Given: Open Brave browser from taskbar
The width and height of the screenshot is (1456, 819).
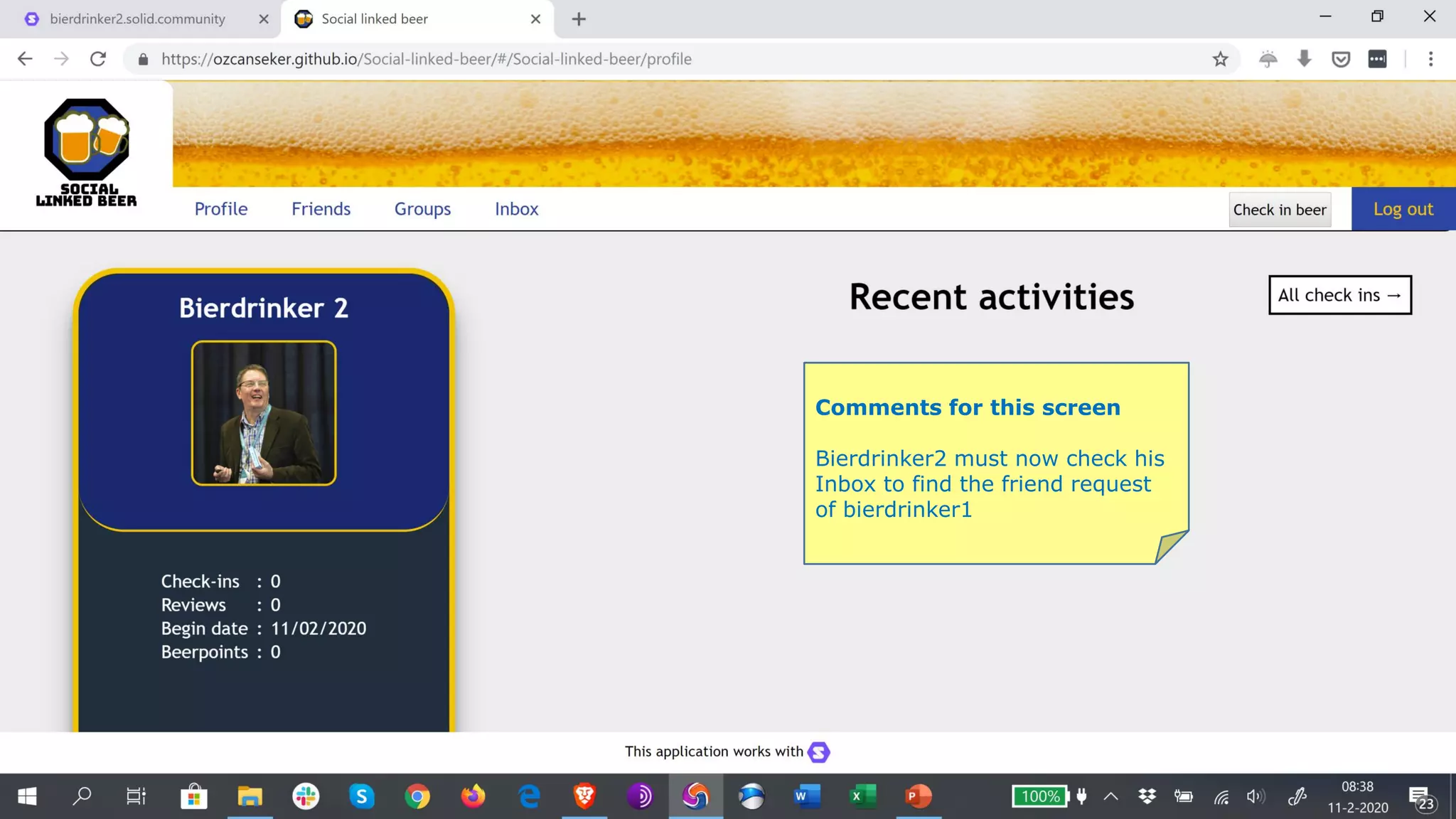Looking at the screenshot, I should pos(584,796).
